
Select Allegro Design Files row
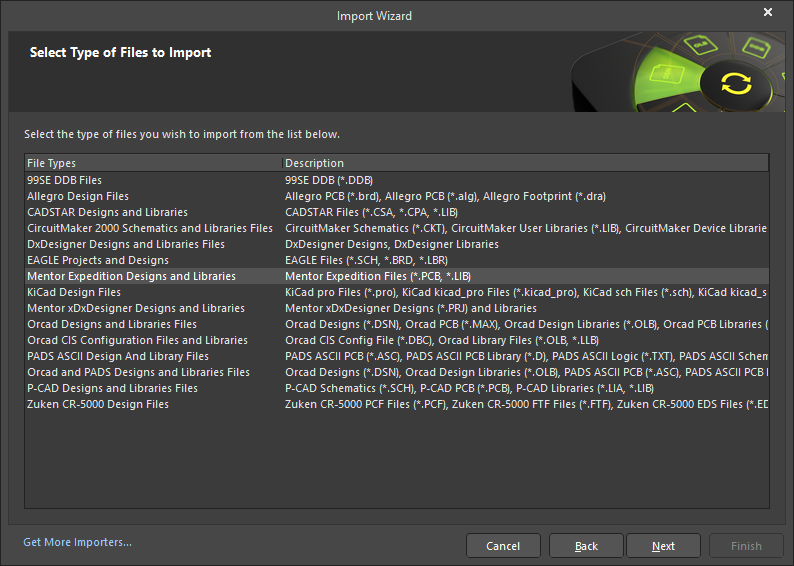pyautogui.click(x=78, y=196)
